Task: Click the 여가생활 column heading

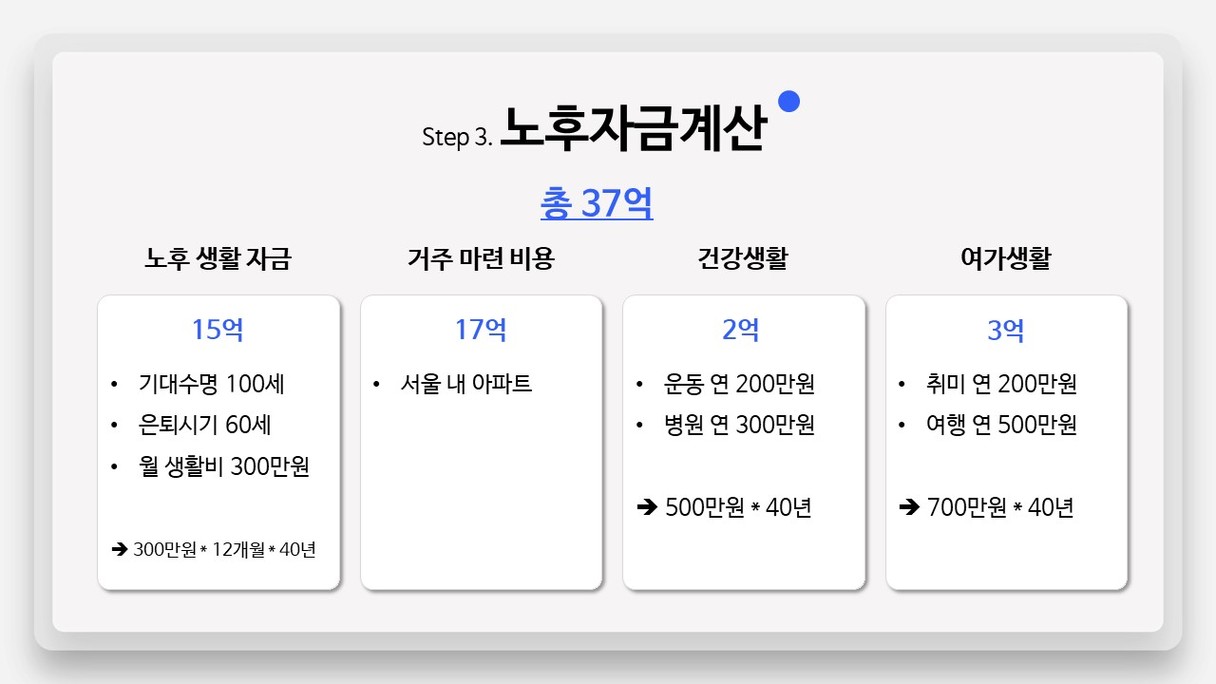Action: point(1006,259)
